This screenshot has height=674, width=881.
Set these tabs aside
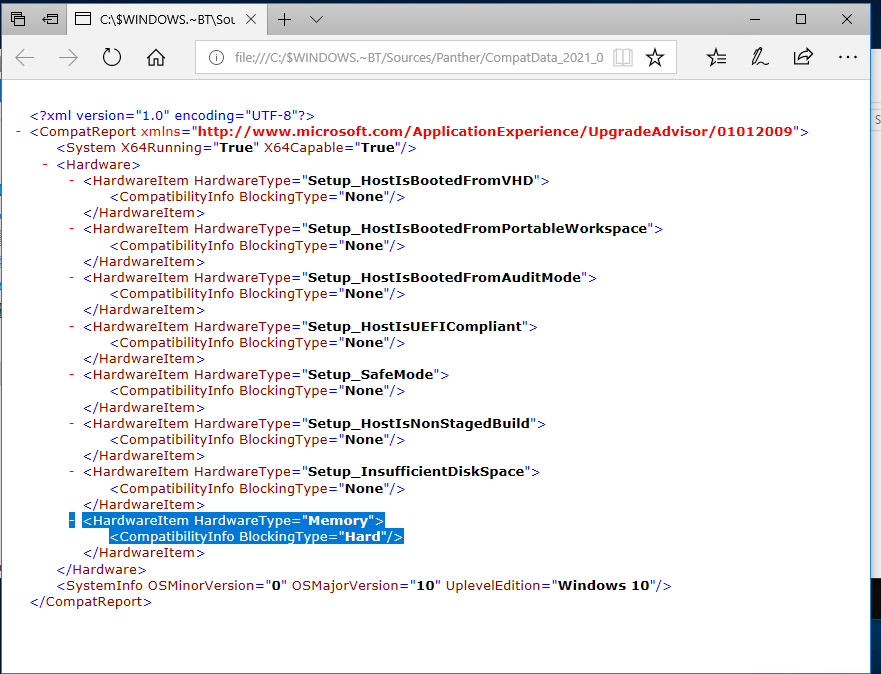(x=50, y=19)
